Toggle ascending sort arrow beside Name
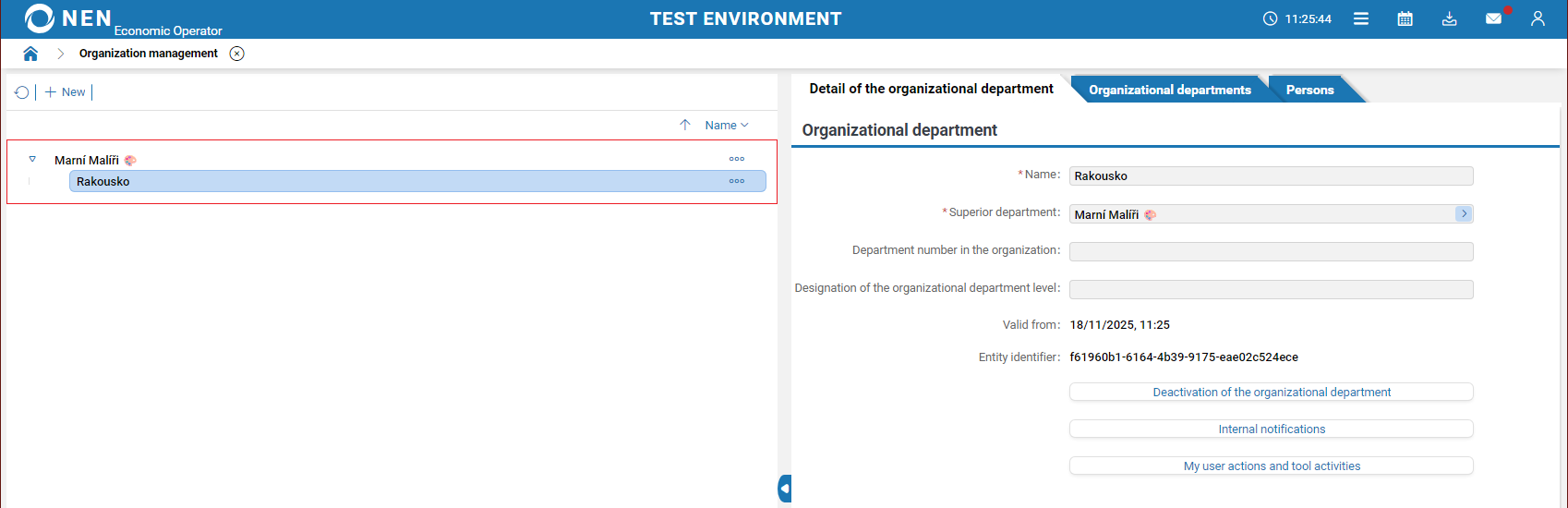 [685, 125]
